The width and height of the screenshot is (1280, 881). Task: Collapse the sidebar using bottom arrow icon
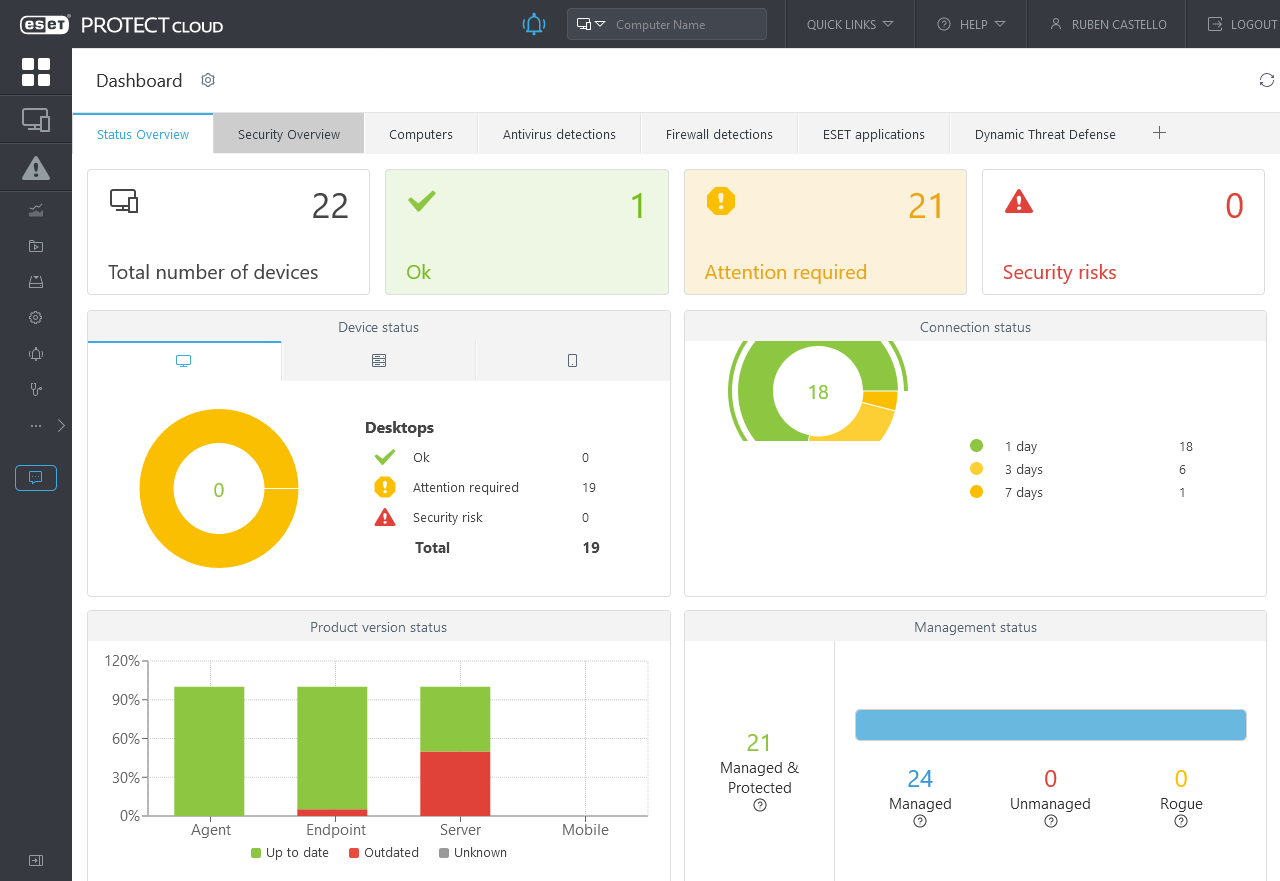(x=36, y=860)
